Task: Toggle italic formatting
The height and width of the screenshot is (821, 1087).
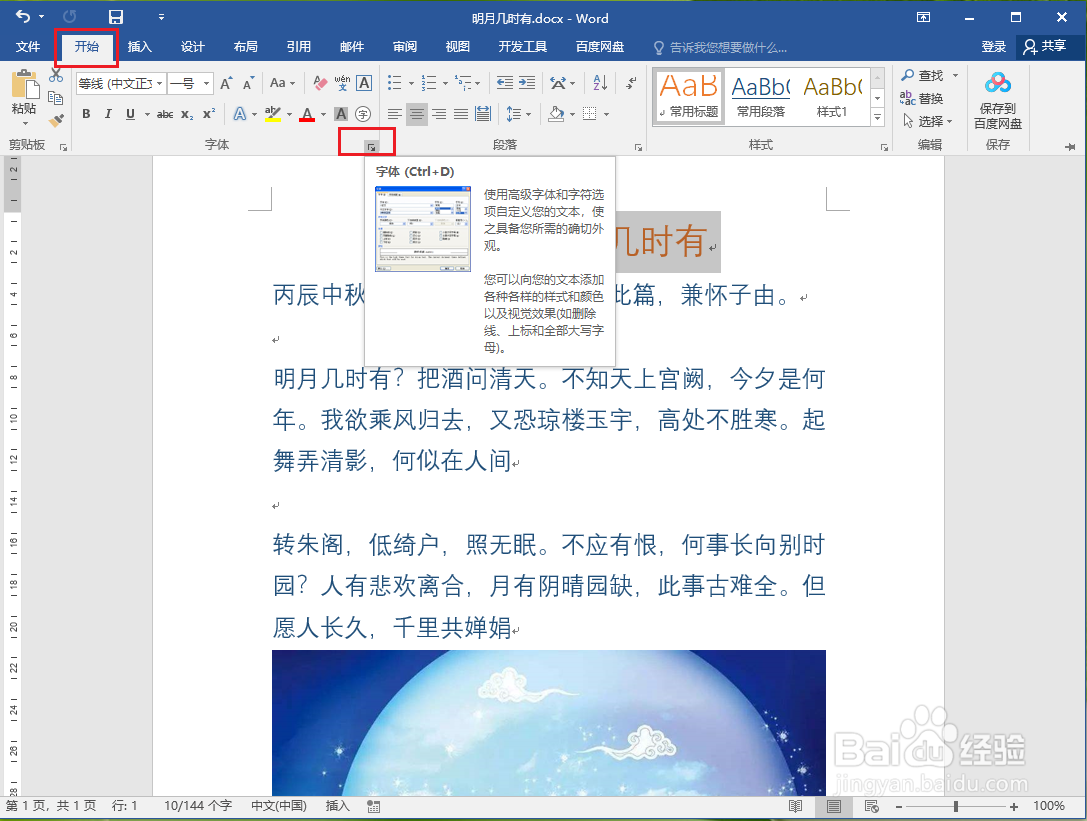Action: (x=108, y=114)
